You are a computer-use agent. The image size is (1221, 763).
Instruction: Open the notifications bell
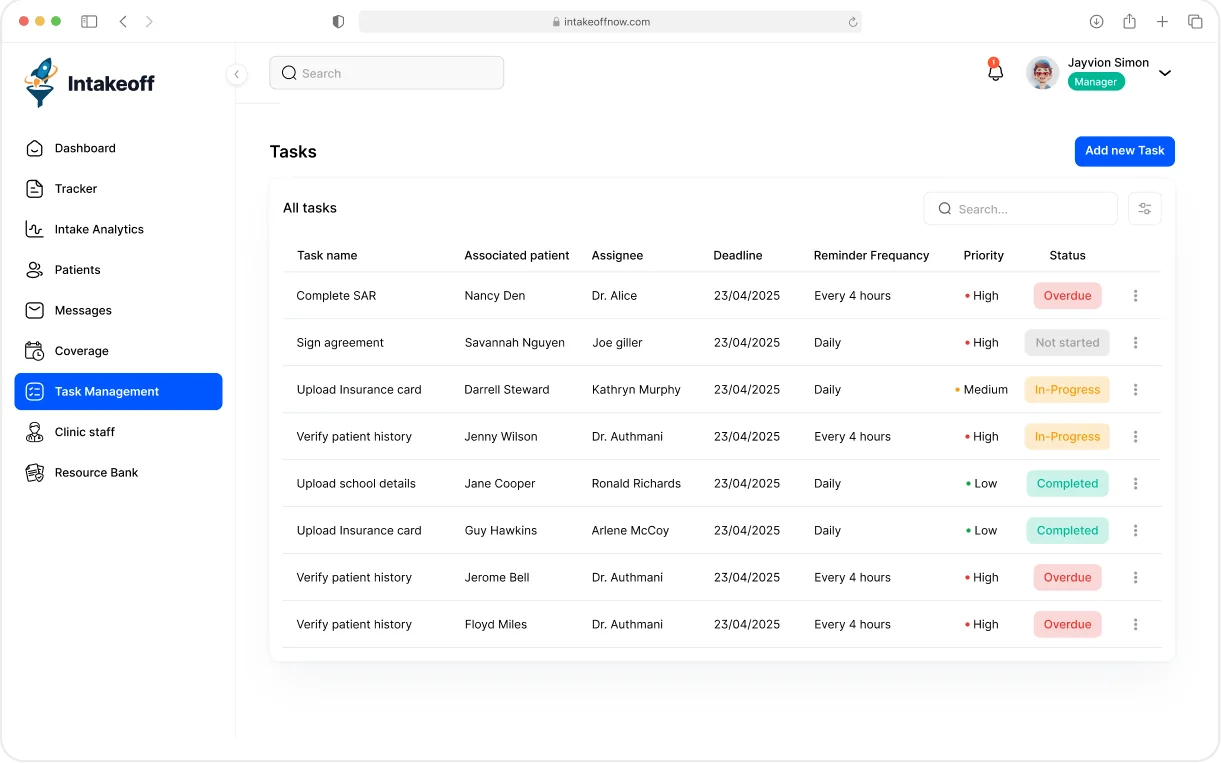tap(995, 71)
